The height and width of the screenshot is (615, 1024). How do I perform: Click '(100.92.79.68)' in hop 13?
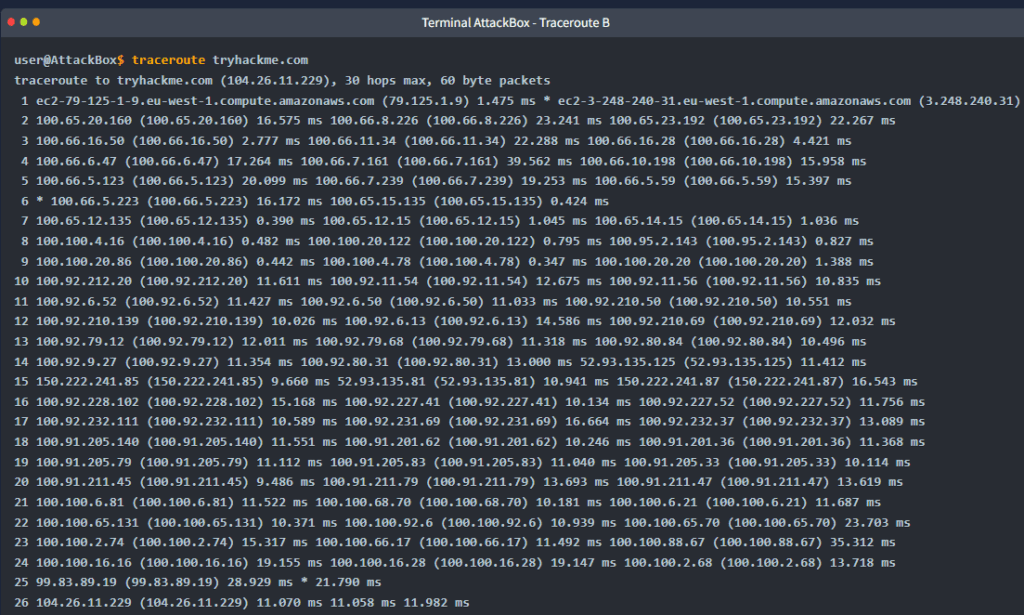[x=462, y=341]
